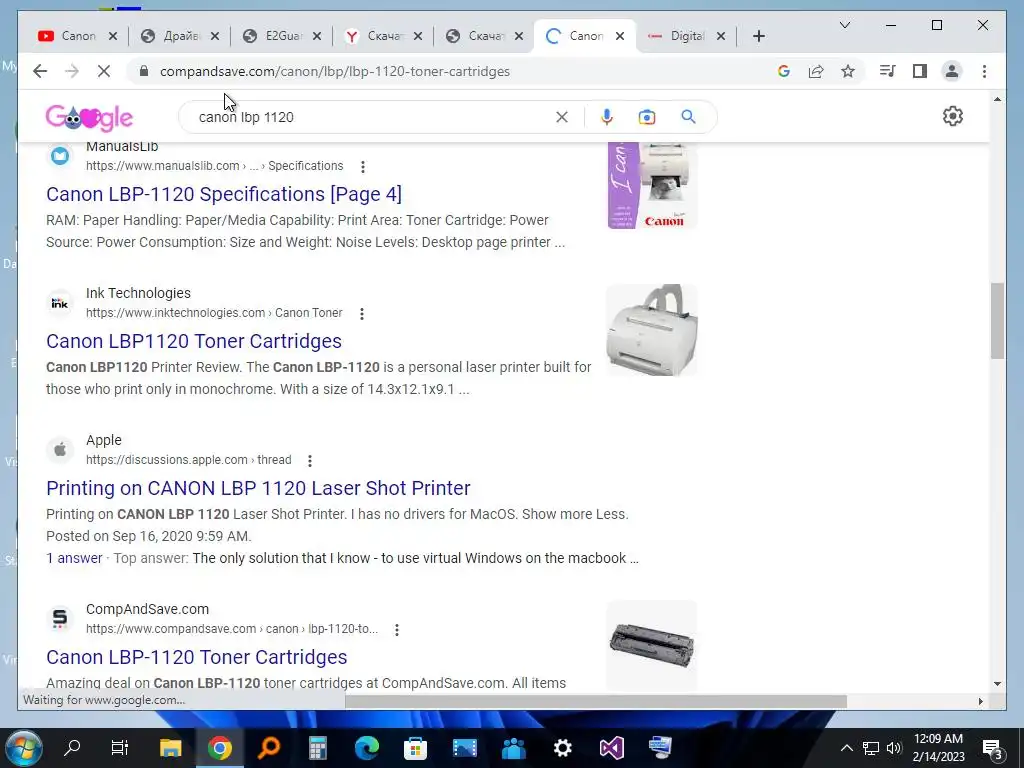Open the Chrome profile avatar
Viewport: 1024px width, 768px height.
click(952, 71)
